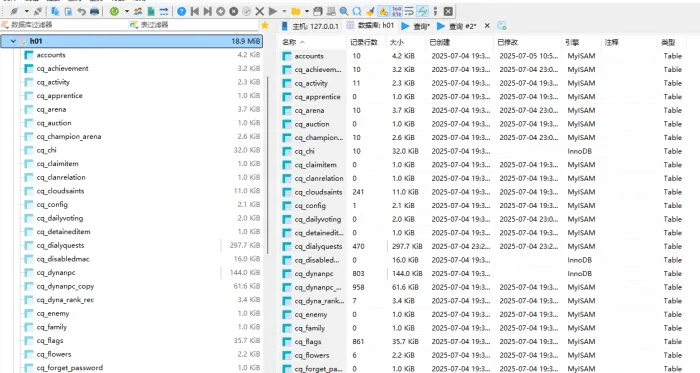This screenshot has width=700, height=373.
Task: Click the user manager people icon
Action: point(138,11)
